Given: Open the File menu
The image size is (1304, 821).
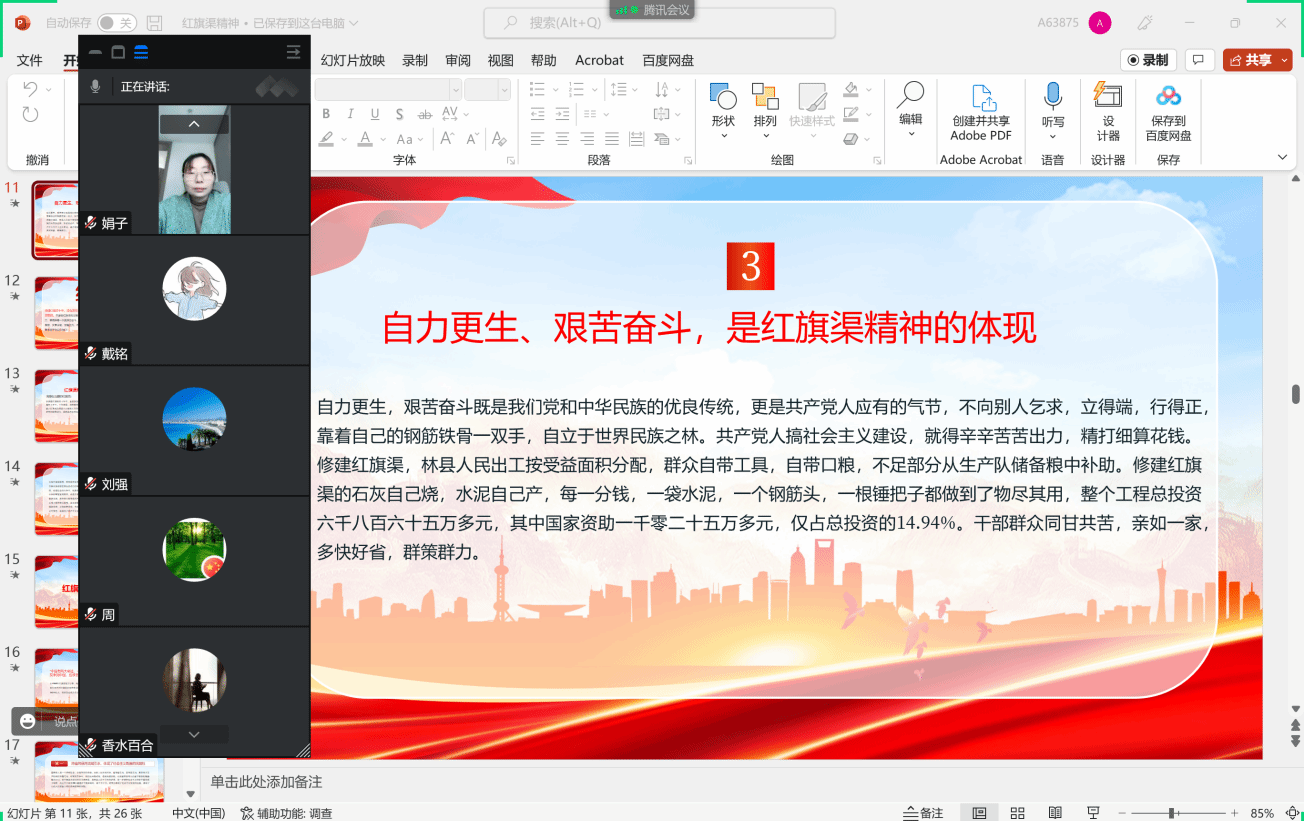Looking at the screenshot, I should [30, 60].
